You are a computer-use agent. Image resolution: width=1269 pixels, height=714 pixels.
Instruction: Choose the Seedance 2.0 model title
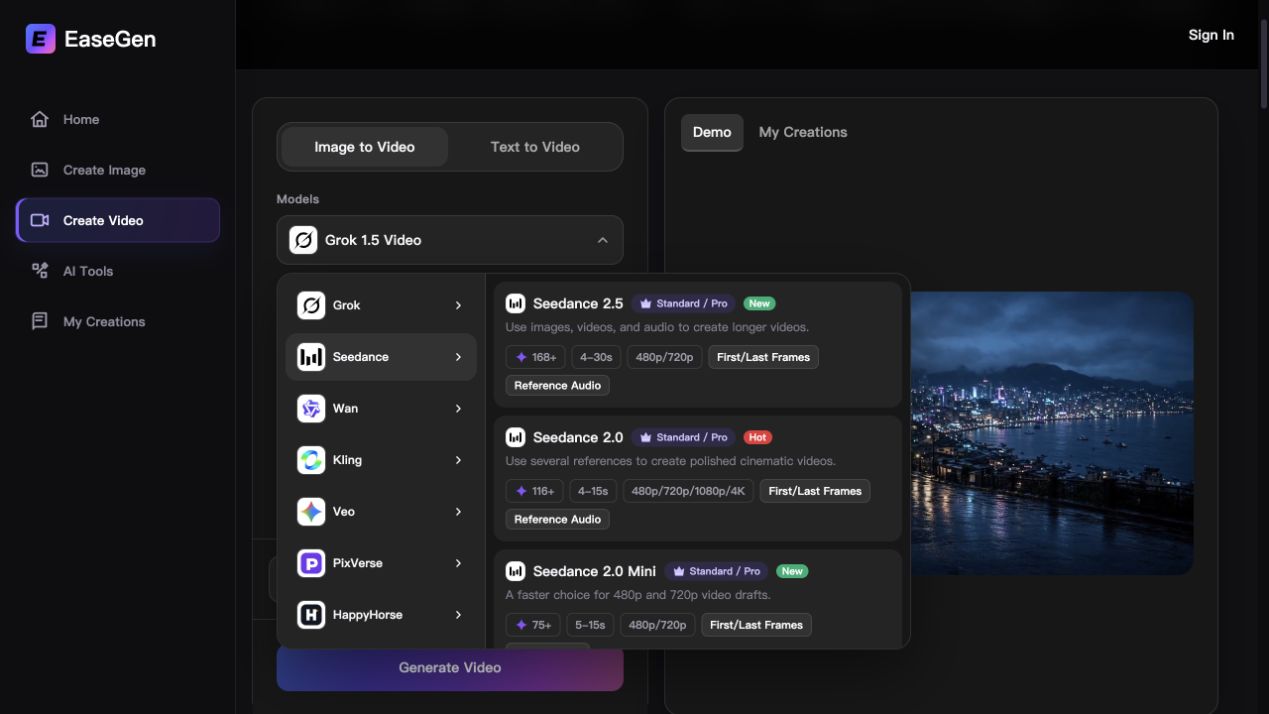[578, 437]
